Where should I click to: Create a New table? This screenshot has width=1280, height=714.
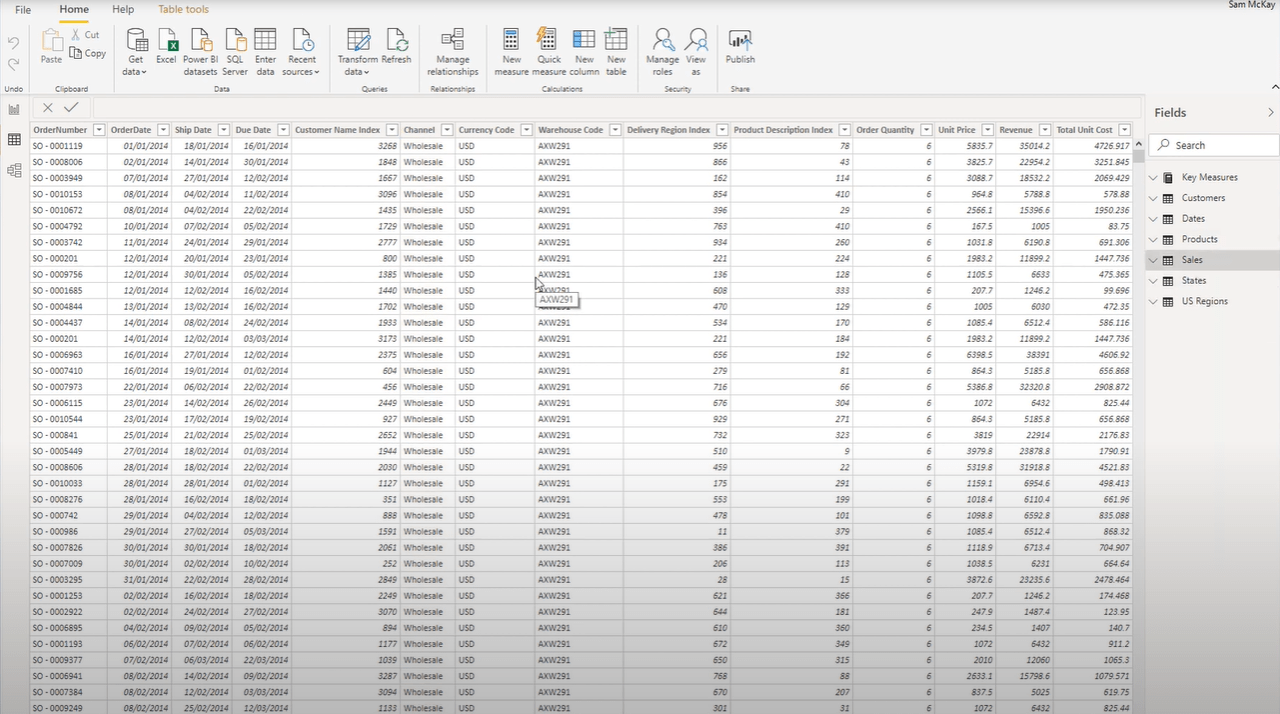point(616,52)
